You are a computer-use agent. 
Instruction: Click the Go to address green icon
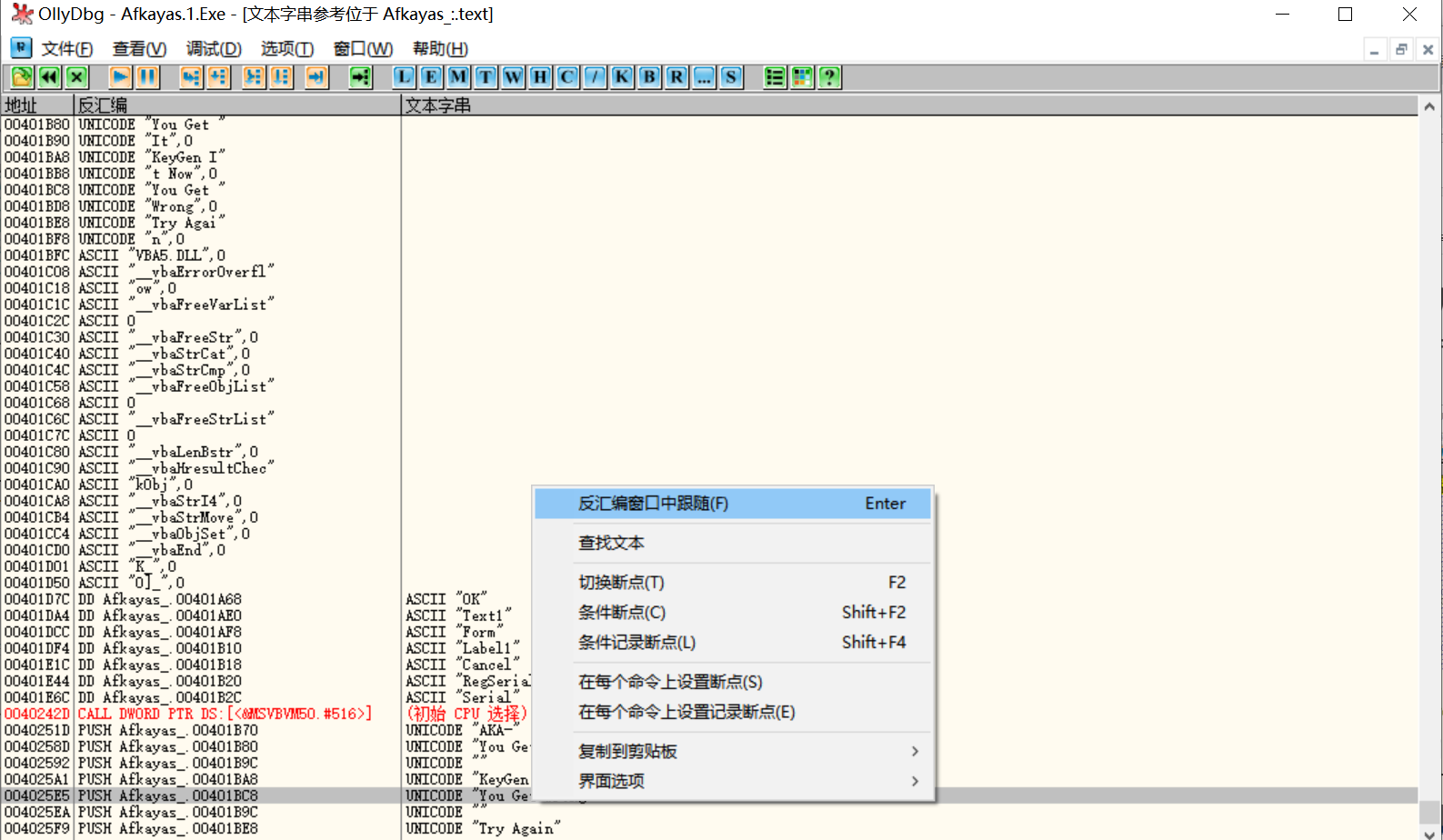[360, 77]
